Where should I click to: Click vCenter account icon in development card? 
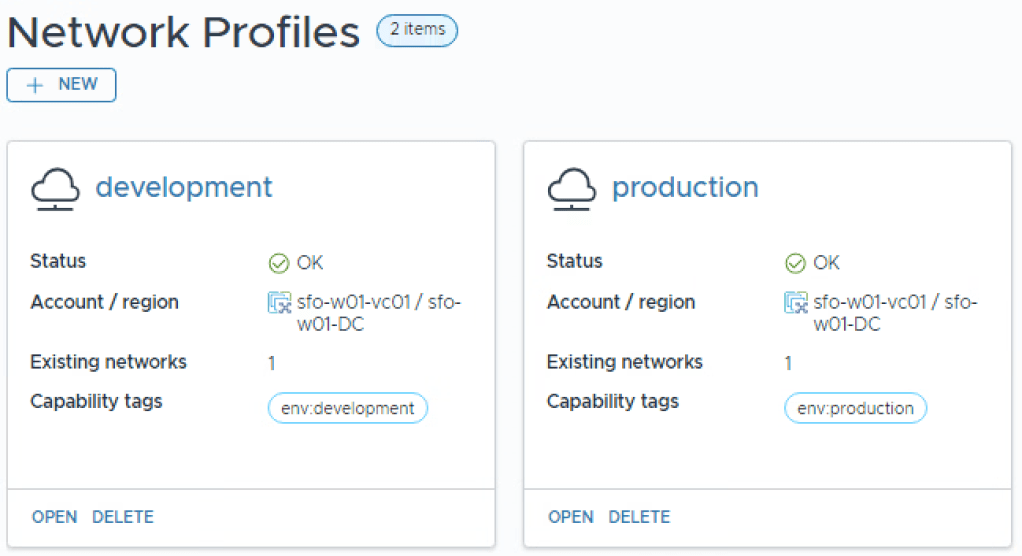click(279, 303)
